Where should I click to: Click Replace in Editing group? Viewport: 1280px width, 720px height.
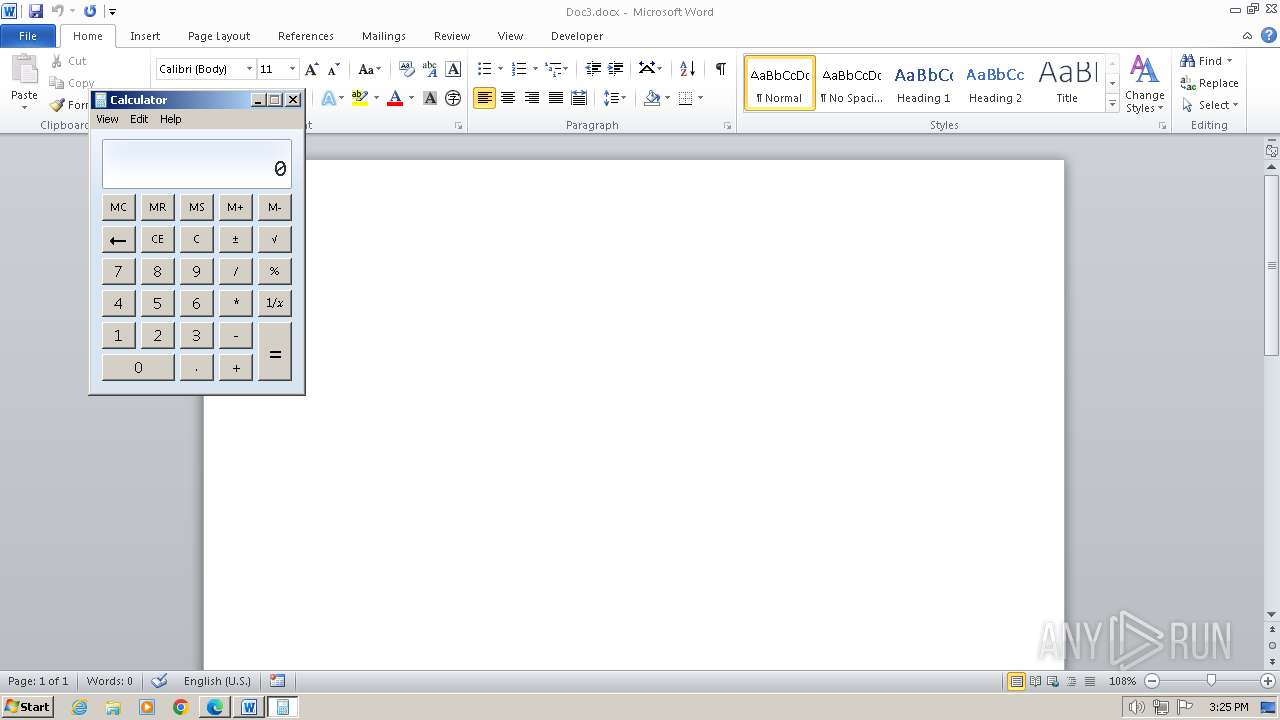tap(1209, 83)
